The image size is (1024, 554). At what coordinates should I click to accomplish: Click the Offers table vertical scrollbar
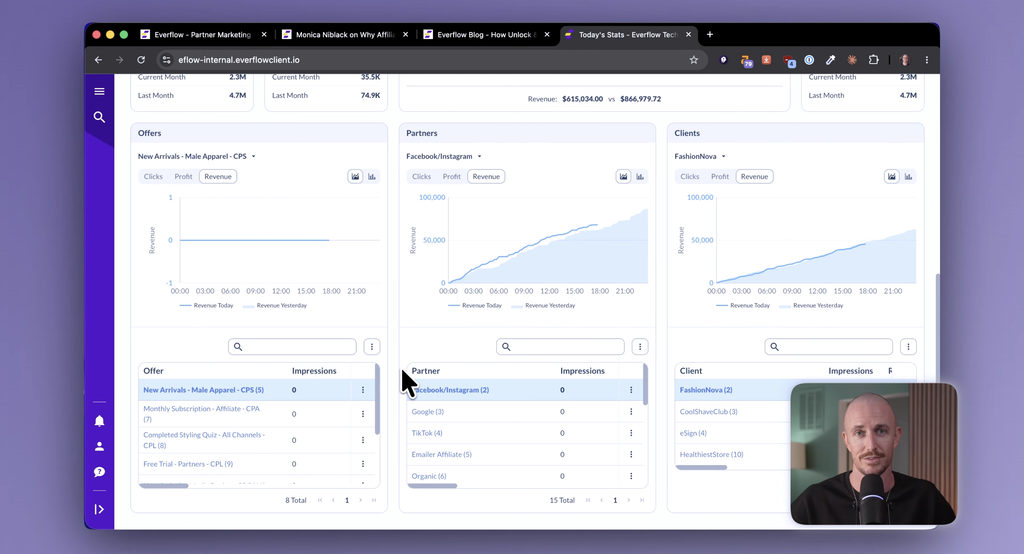pyautogui.click(x=377, y=399)
